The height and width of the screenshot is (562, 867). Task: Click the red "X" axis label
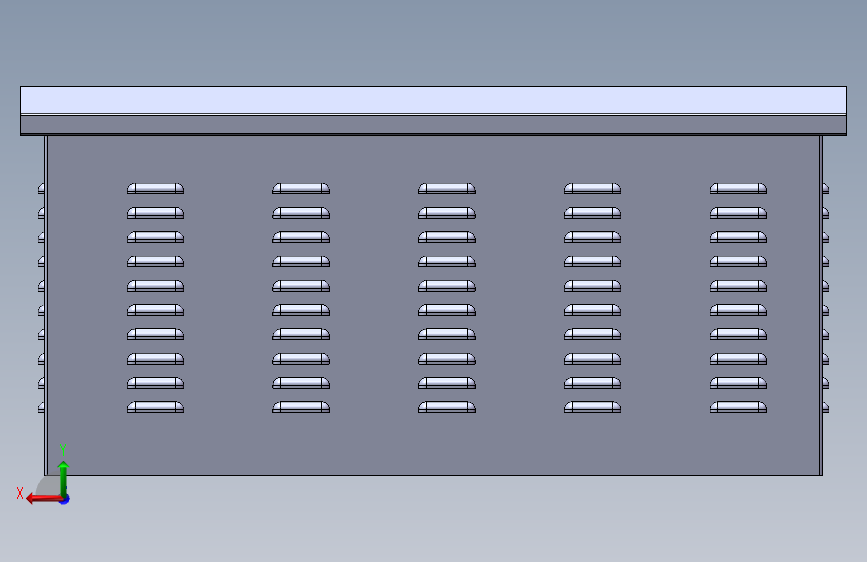20,493
